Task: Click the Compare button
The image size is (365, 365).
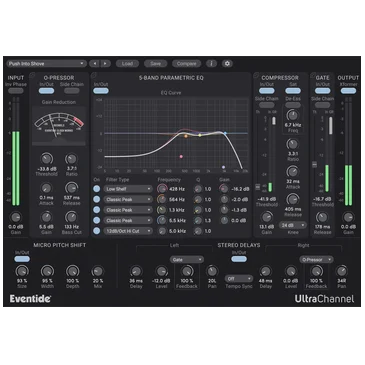Action: (186, 63)
